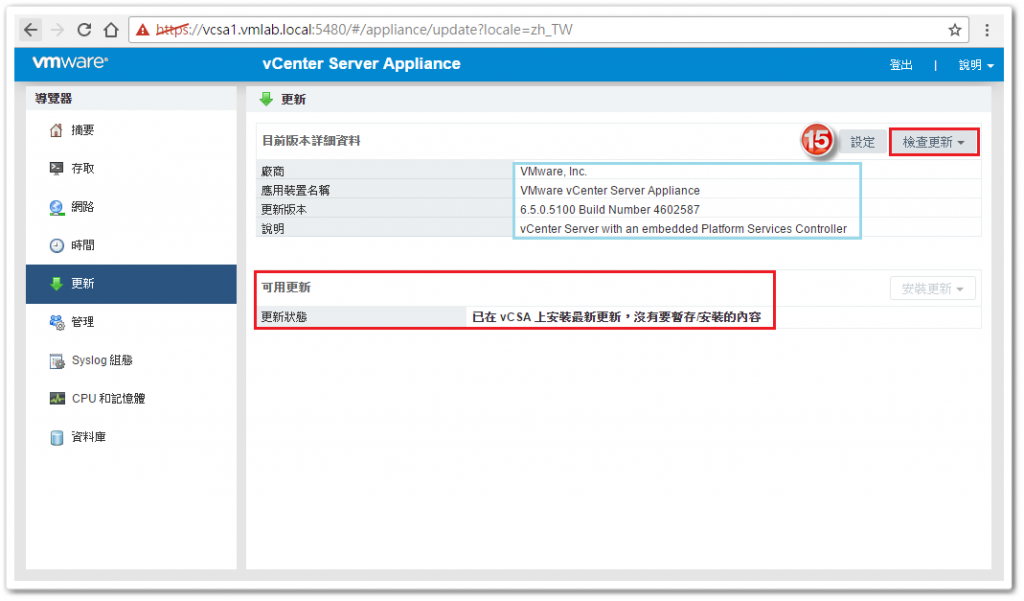
Task: Click the 導覽器 navigator heading
Action: pyautogui.click(x=54, y=99)
